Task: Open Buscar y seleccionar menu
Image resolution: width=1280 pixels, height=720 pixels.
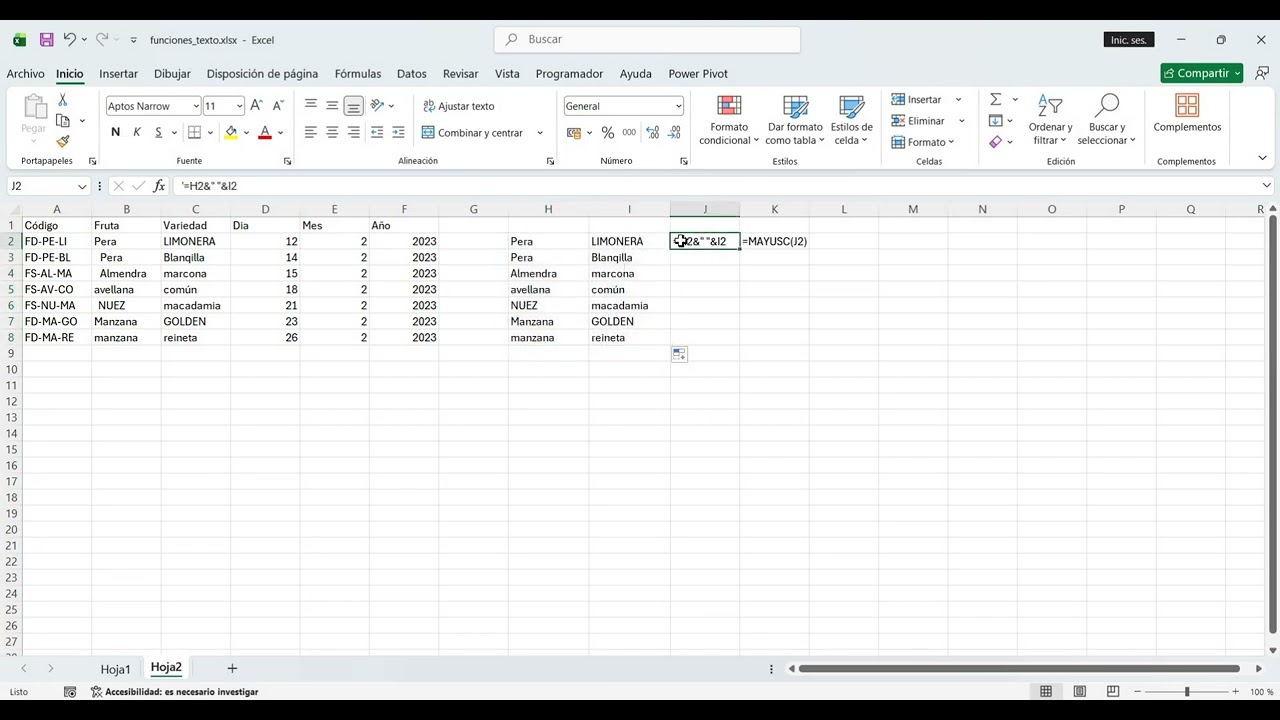Action: [1106, 121]
